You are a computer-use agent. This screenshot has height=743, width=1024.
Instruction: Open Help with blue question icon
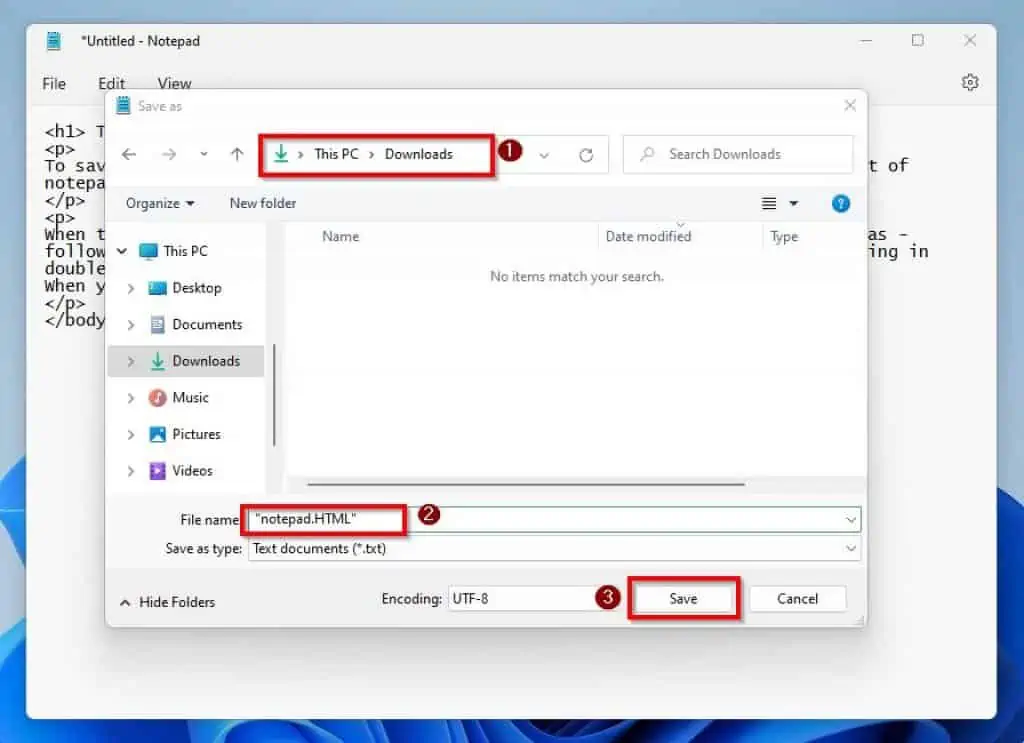coord(840,204)
